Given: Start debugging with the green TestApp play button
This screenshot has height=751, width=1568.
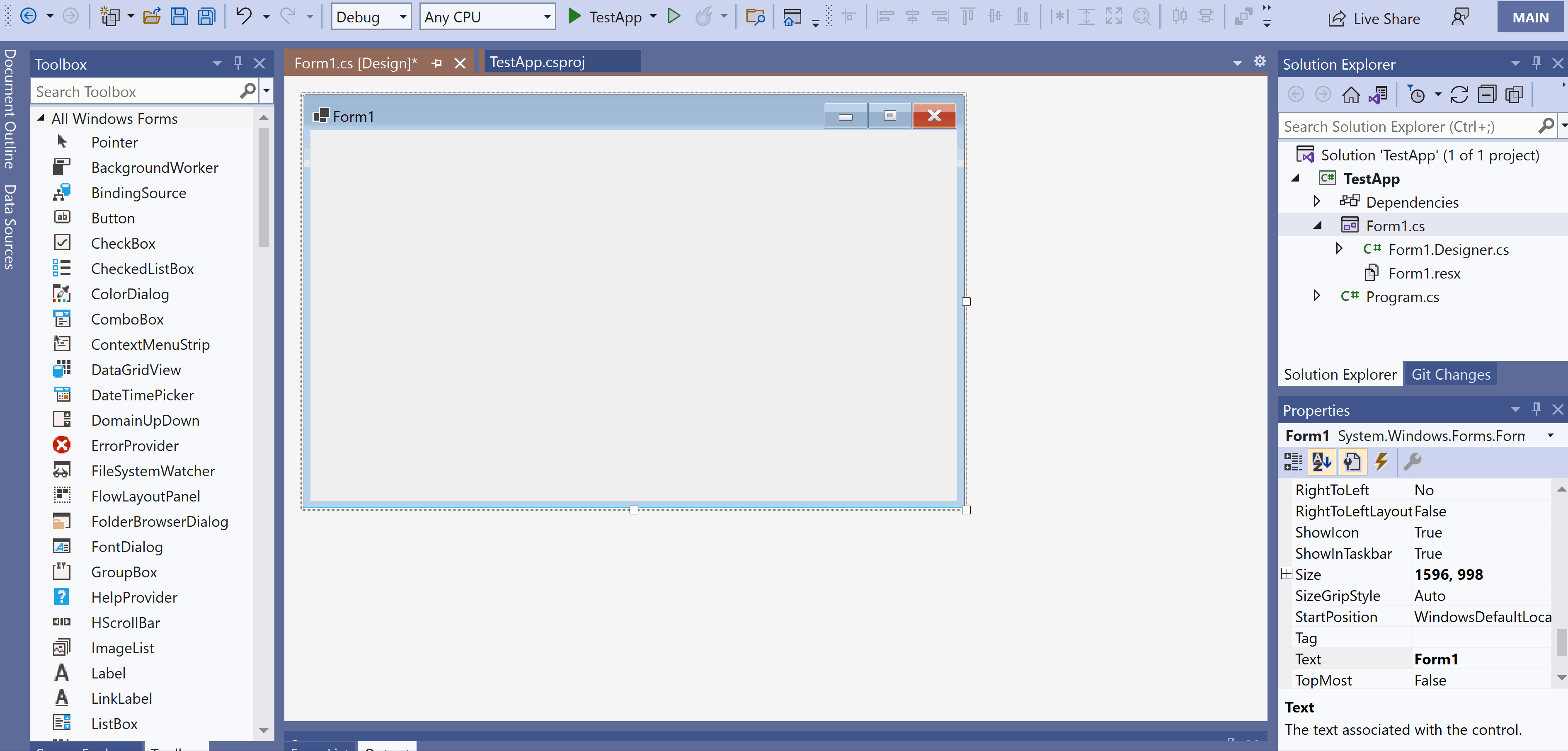Looking at the screenshot, I should pyautogui.click(x=573, y=17).
